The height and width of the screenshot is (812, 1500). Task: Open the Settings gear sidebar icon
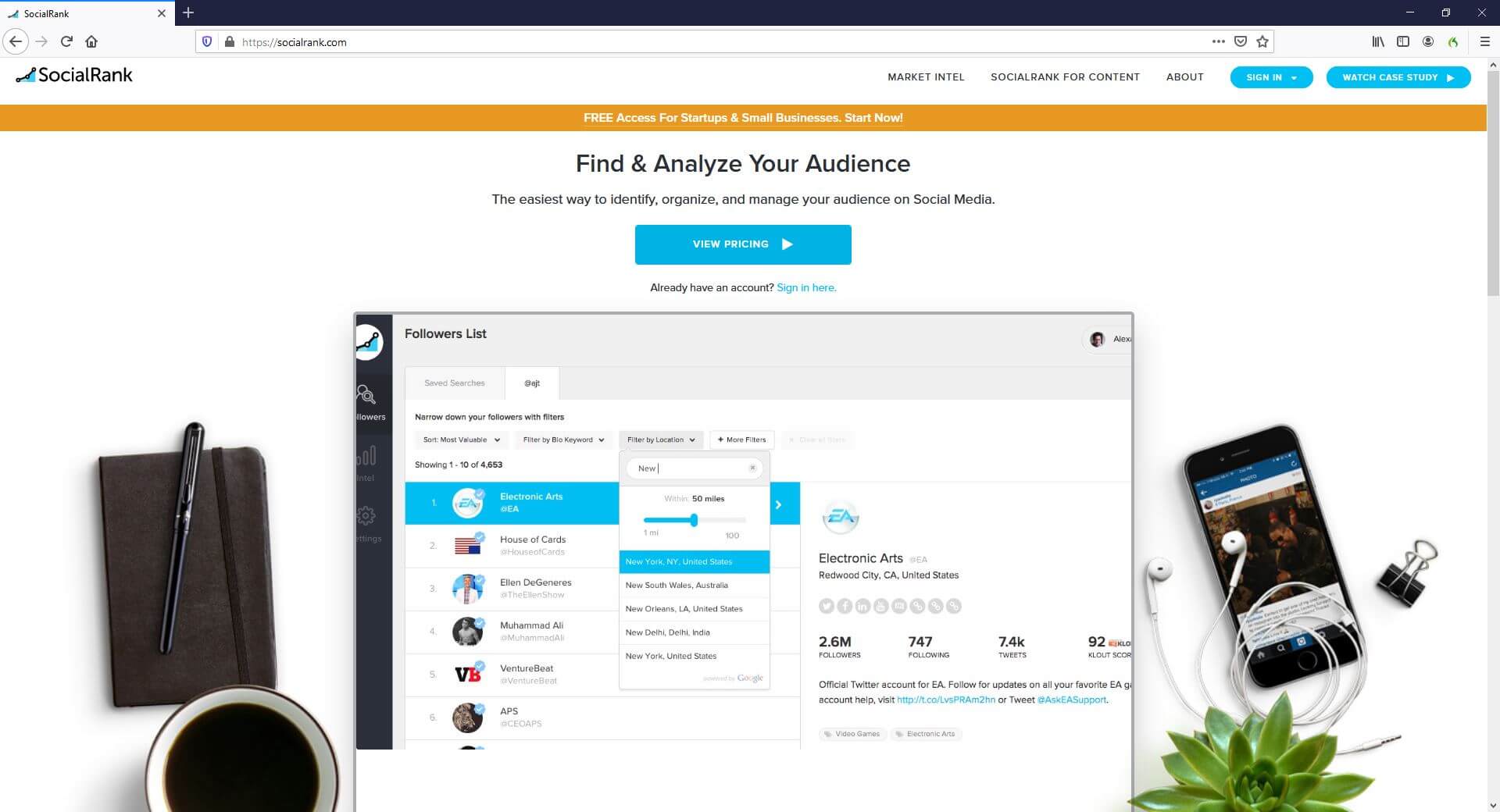[x=366, y=515]
